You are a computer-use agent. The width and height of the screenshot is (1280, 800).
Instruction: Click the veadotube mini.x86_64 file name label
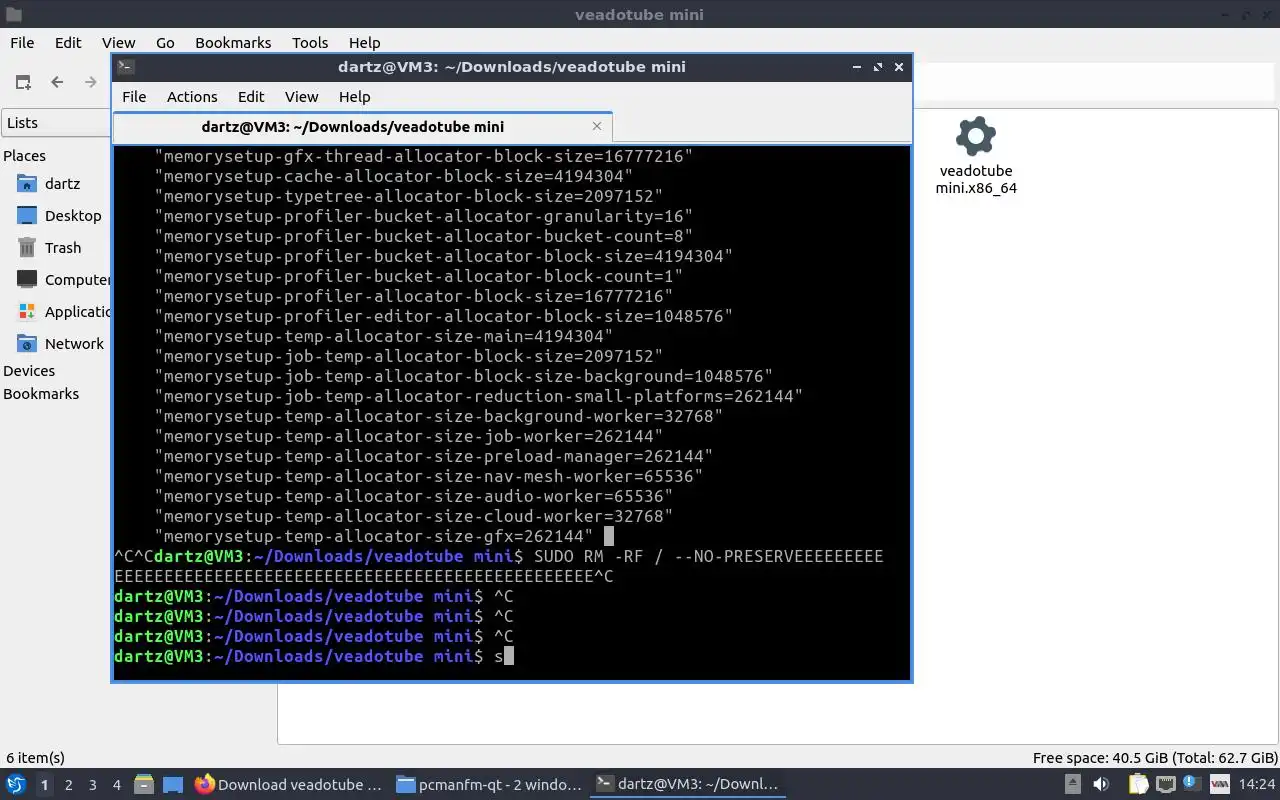[x=976, y=180]
